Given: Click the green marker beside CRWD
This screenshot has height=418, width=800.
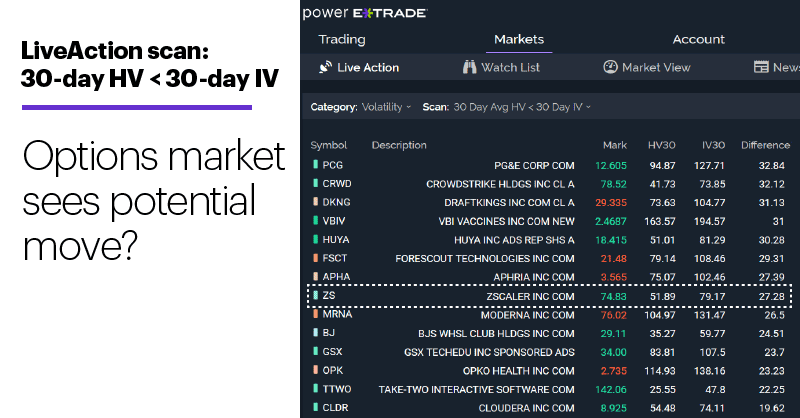Looking at the screenshot, I should [315, 183].
